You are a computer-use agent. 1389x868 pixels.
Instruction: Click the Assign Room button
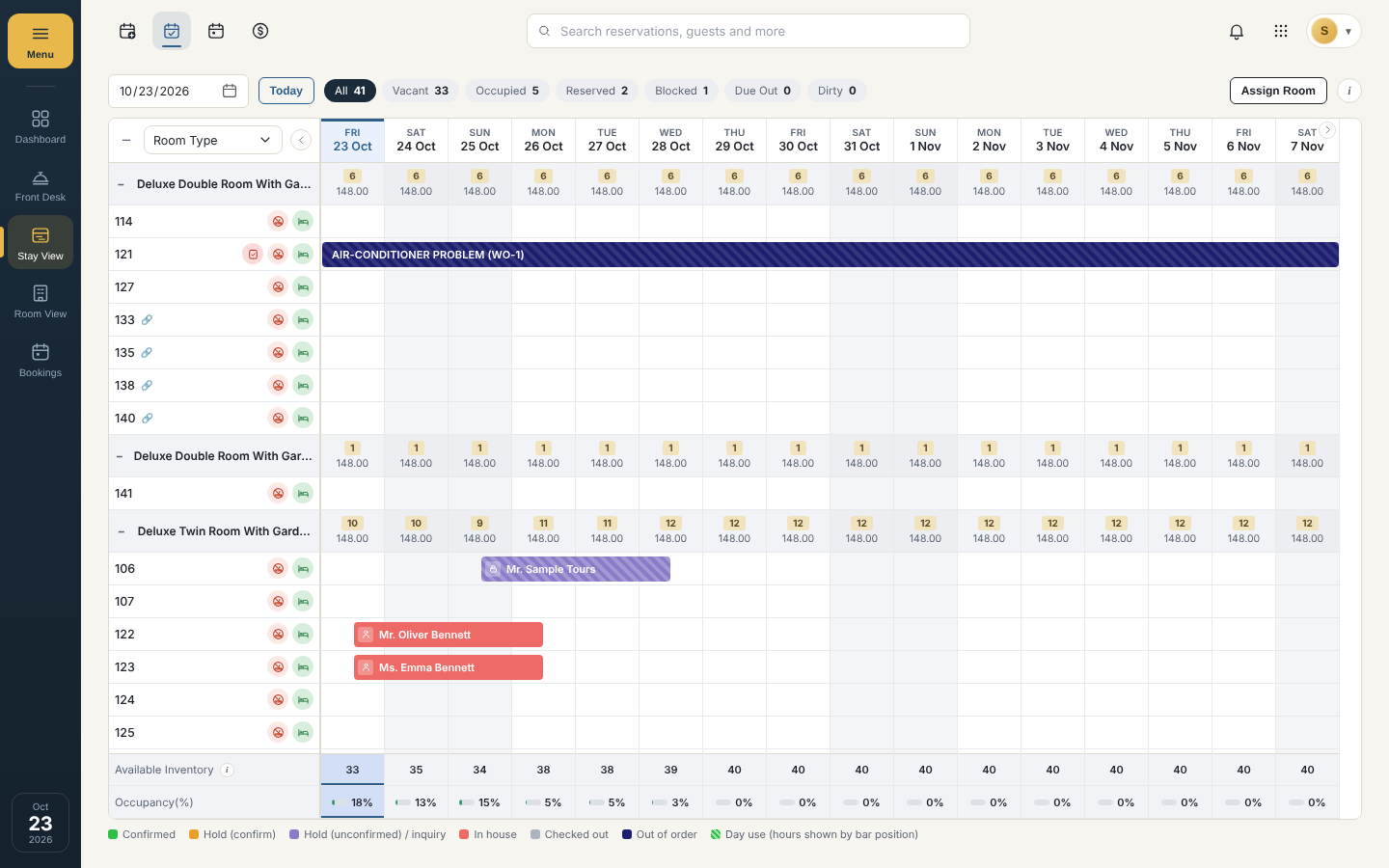(1278, 91)
